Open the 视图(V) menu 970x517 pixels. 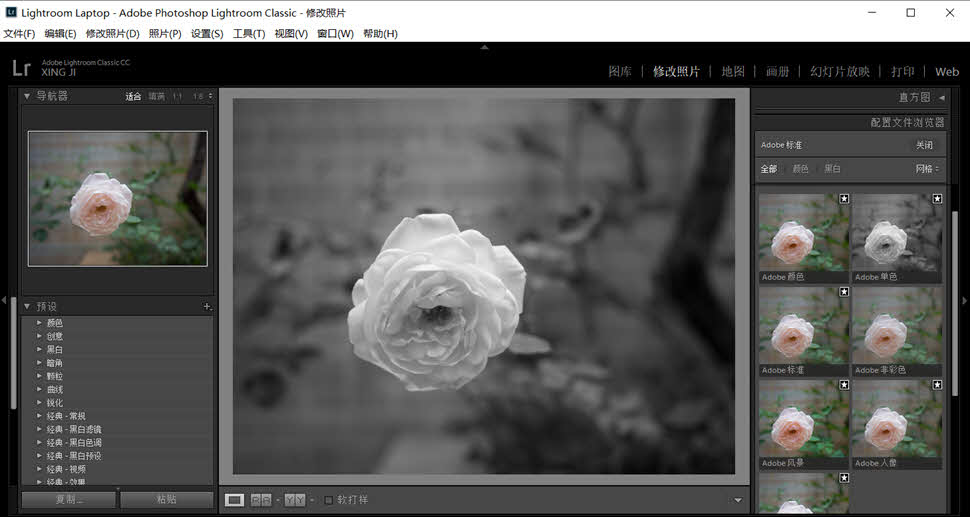291,34
